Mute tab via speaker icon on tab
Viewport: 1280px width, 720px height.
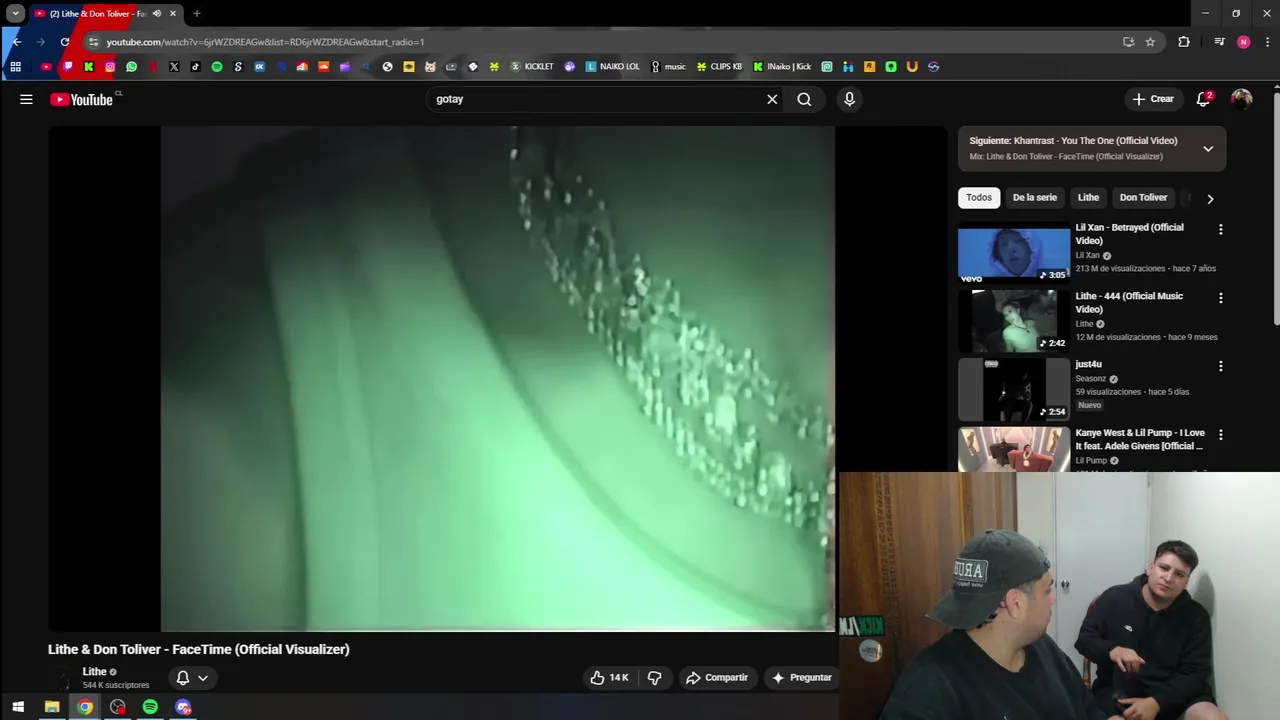(156, 14)
